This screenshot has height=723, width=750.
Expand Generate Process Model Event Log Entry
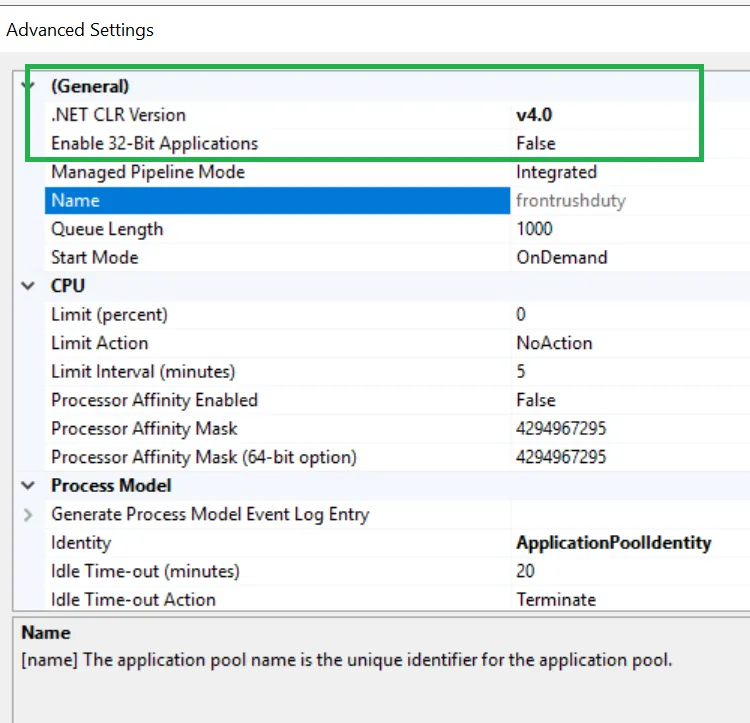(28, 515)
